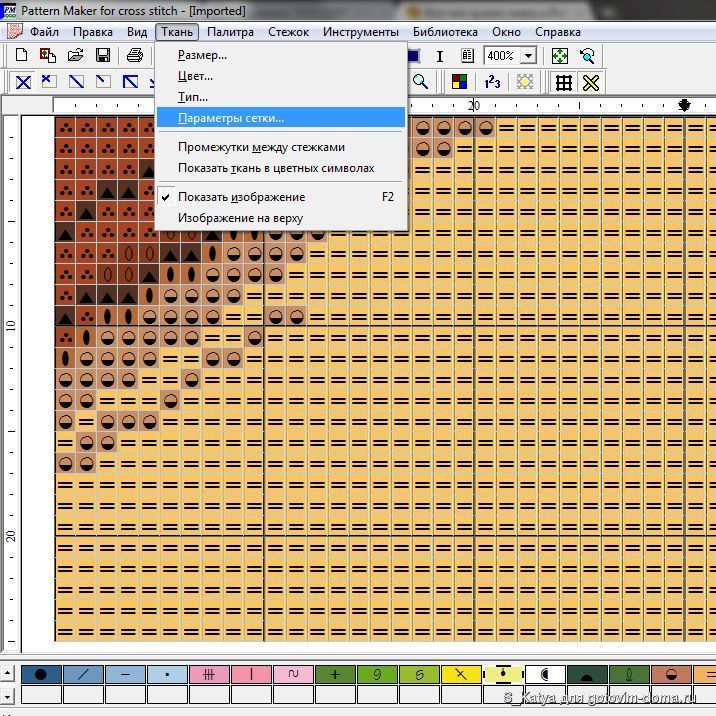
Task: Pick lime palette color with 5 symbol
Action: (x=419, y=674)
